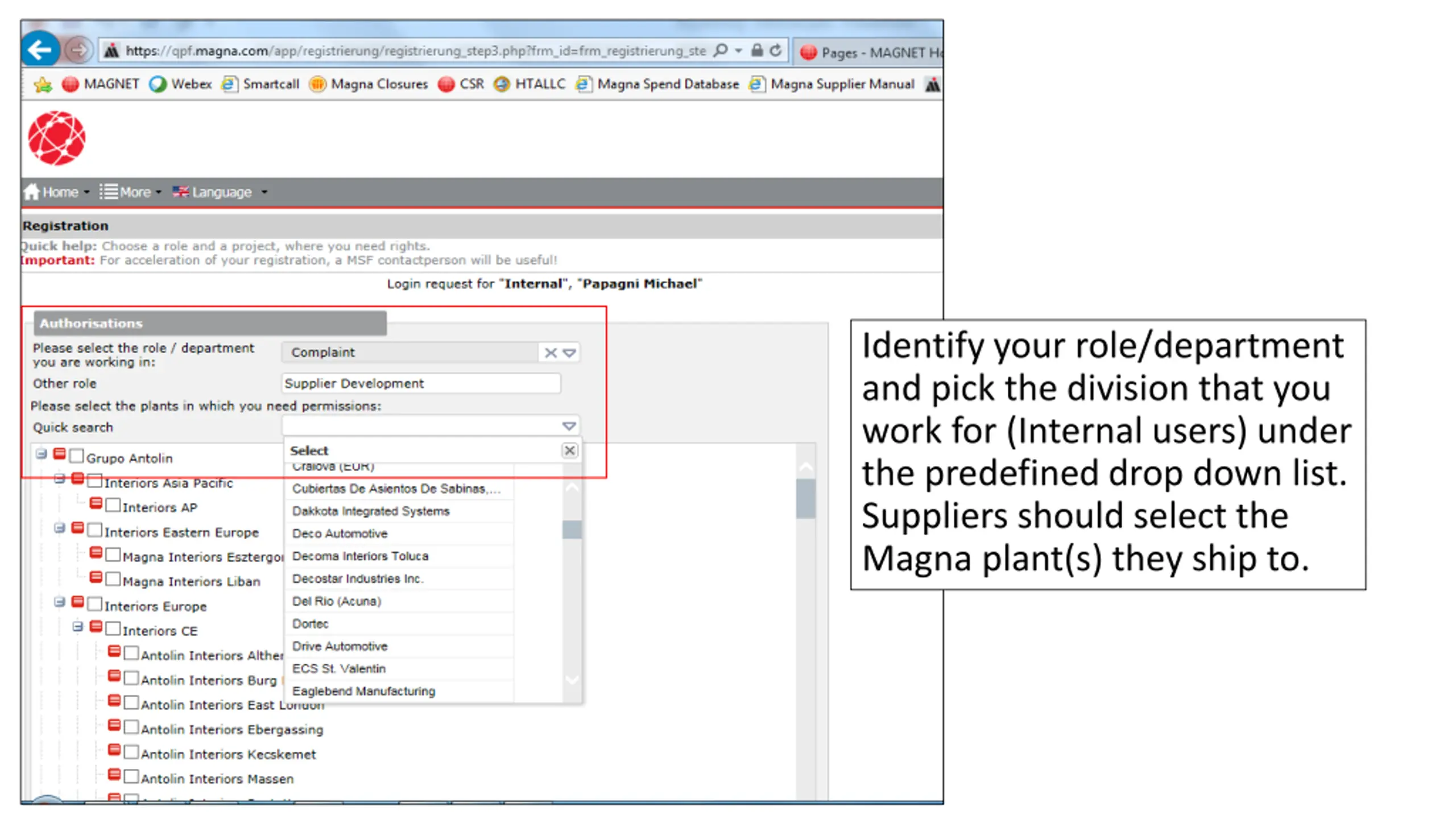Select Deco Automotive from the list

pos(340,533)
